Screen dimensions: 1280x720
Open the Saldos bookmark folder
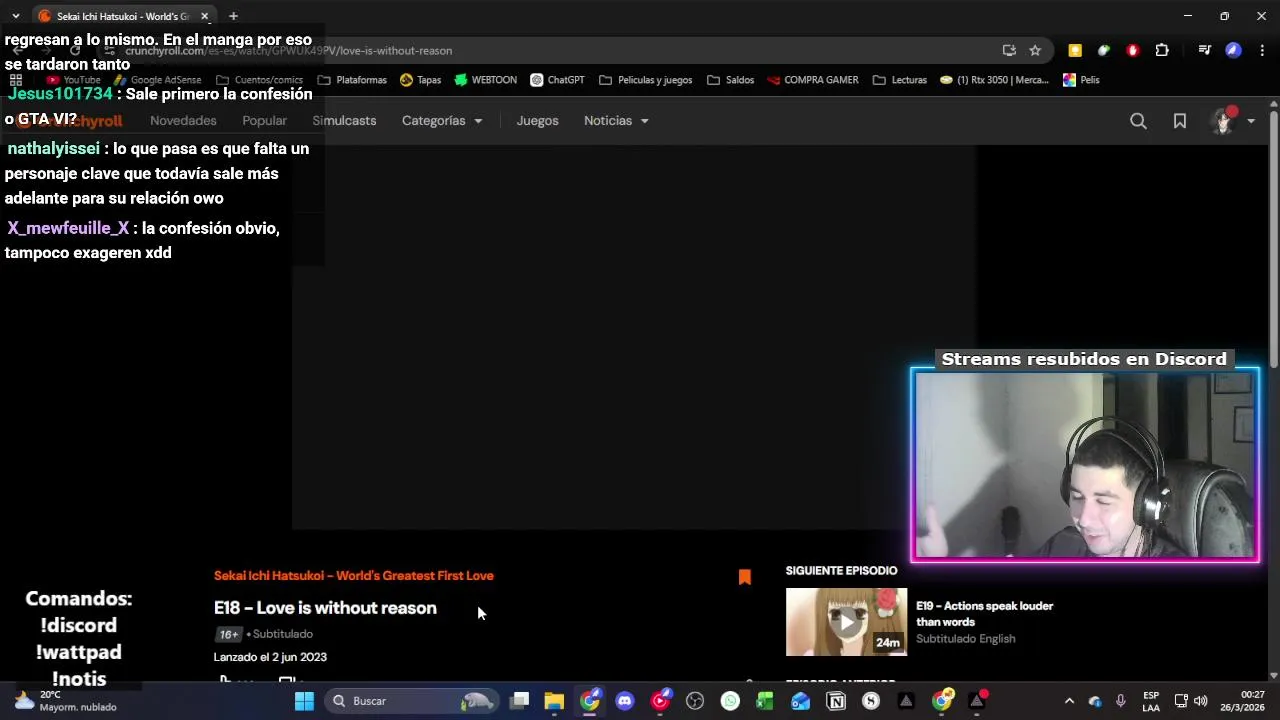[730, 80]
